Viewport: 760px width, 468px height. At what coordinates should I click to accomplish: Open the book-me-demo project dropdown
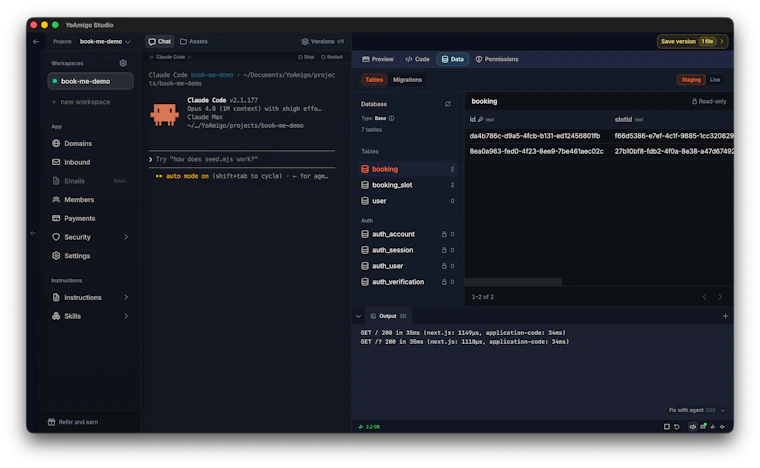[x=105, y=42]
